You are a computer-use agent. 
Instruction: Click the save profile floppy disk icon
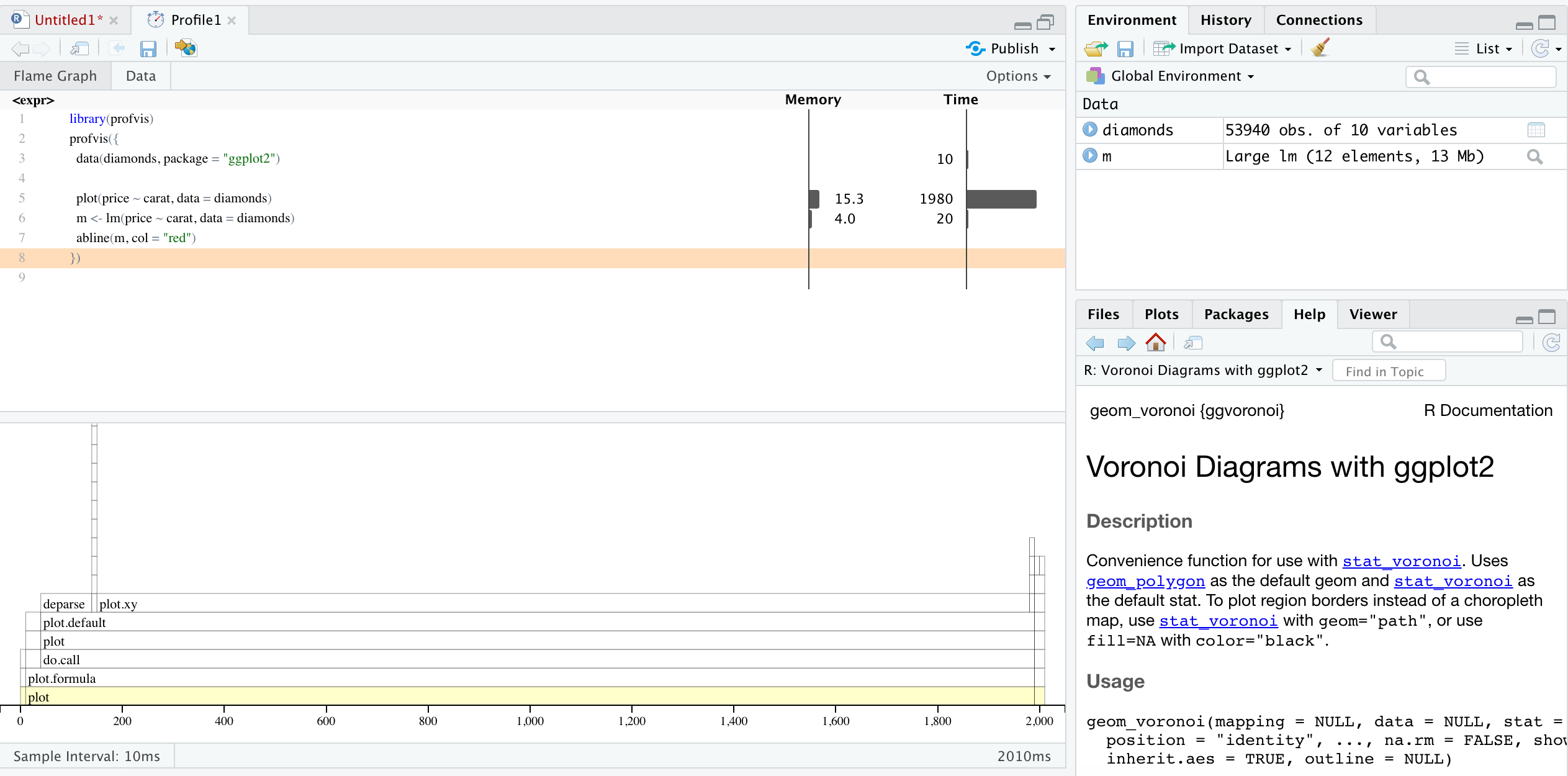coord(148,48)
